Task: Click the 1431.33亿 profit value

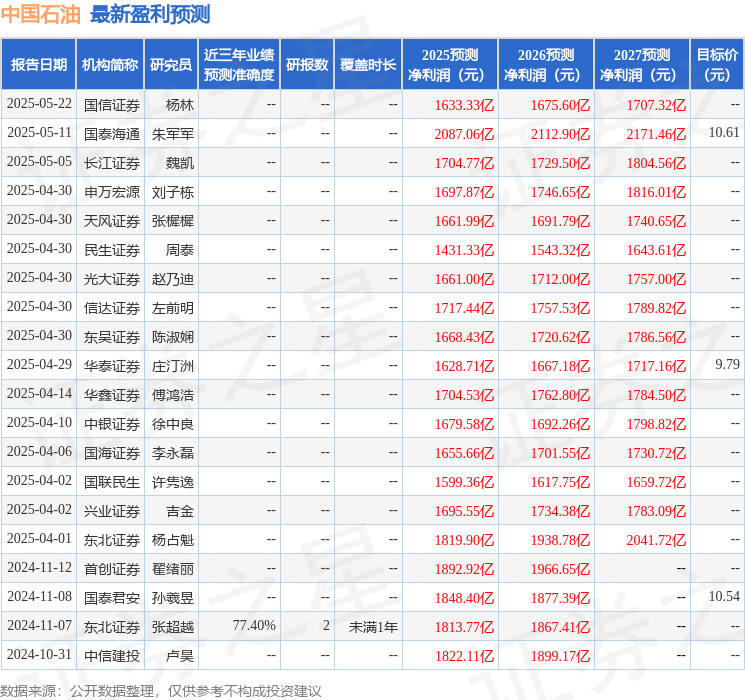Action: coord(464,250)
